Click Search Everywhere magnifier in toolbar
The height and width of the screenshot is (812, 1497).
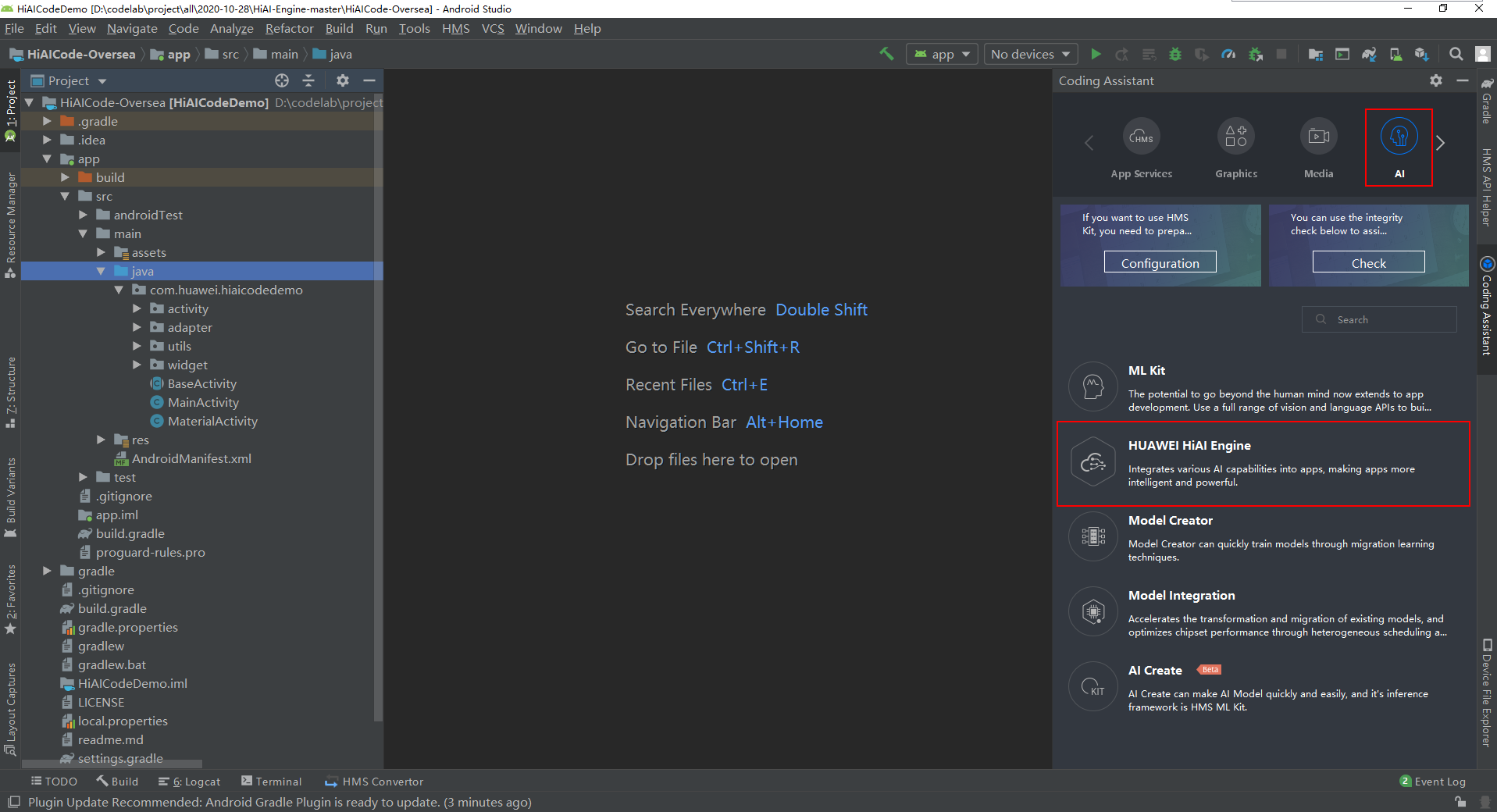(1456, 54)
